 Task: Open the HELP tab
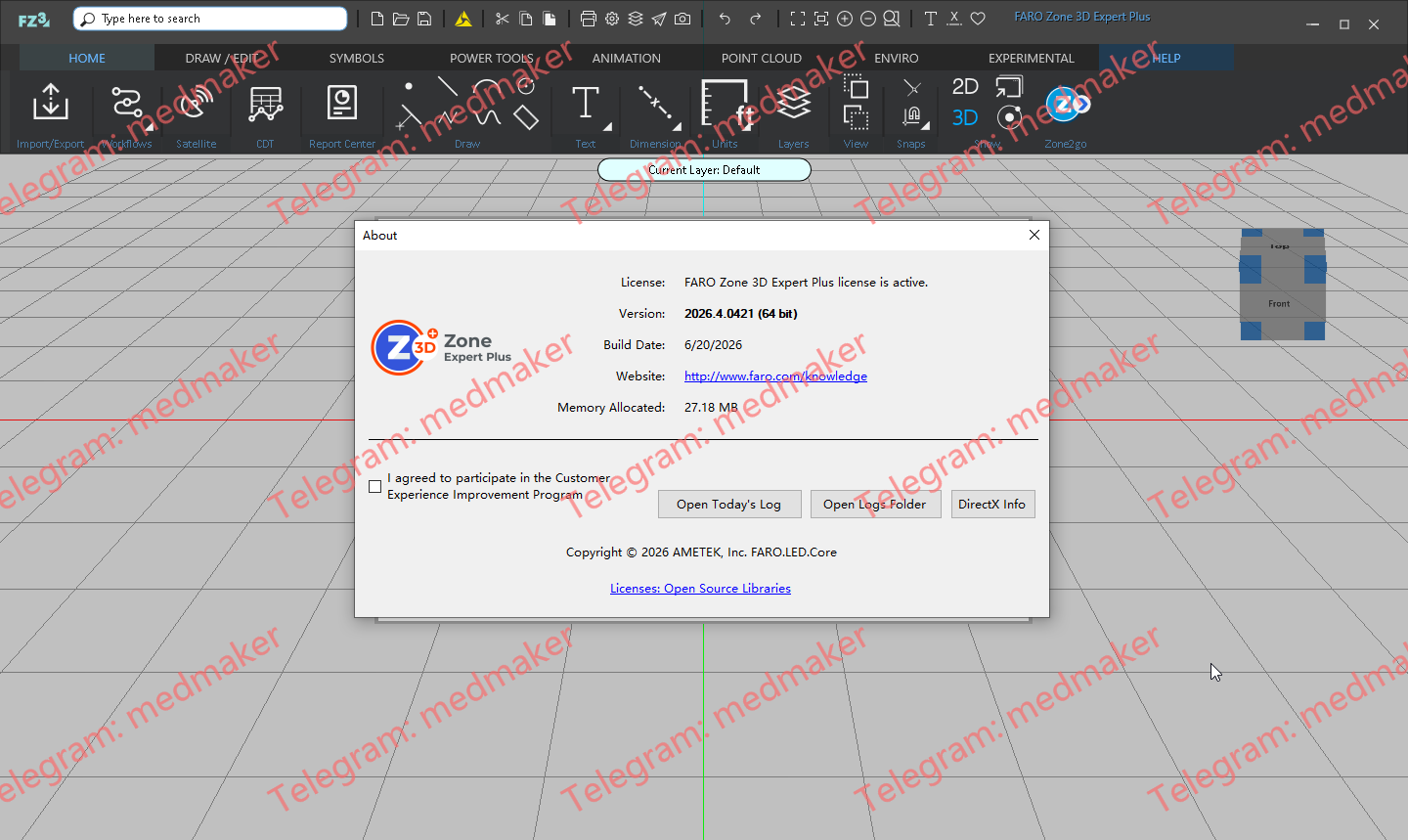[x=1166, y=59]
